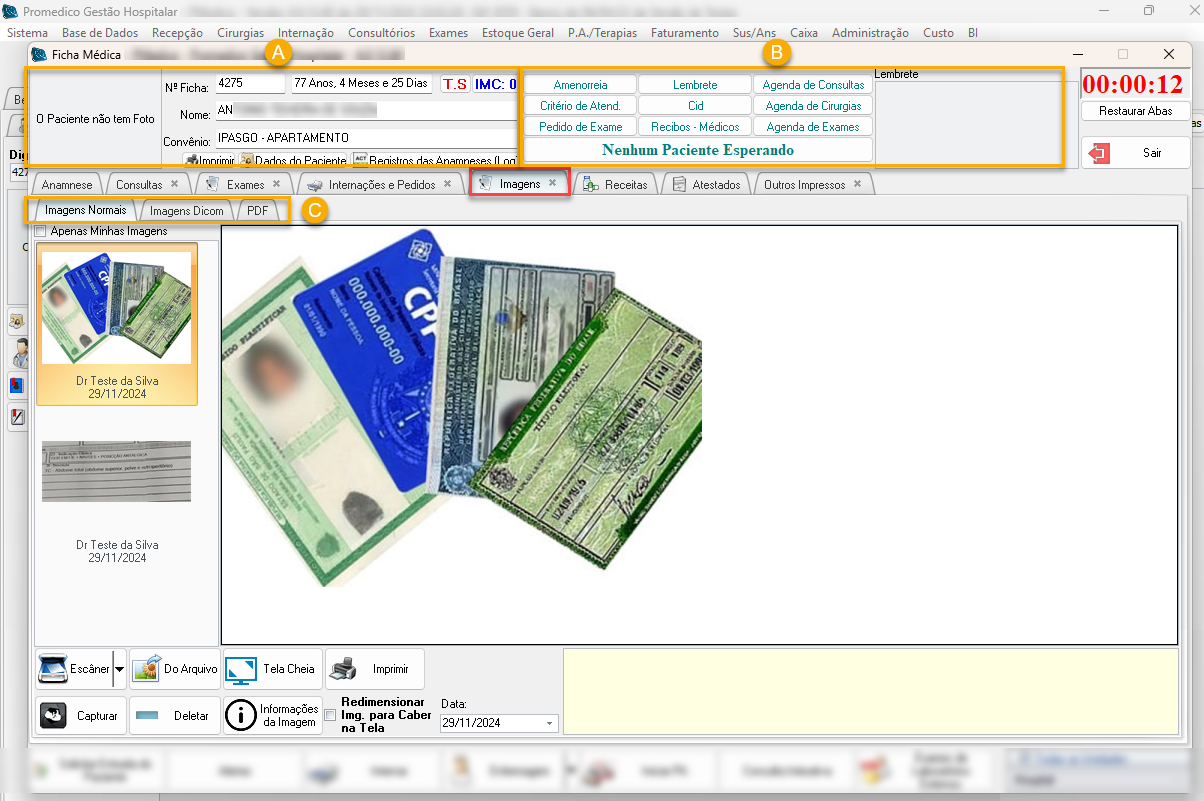Screen dimensions: 1204x801
Task: Click the red Sair exit icon
Action: pyautogui.click(x=1100, y=153)
